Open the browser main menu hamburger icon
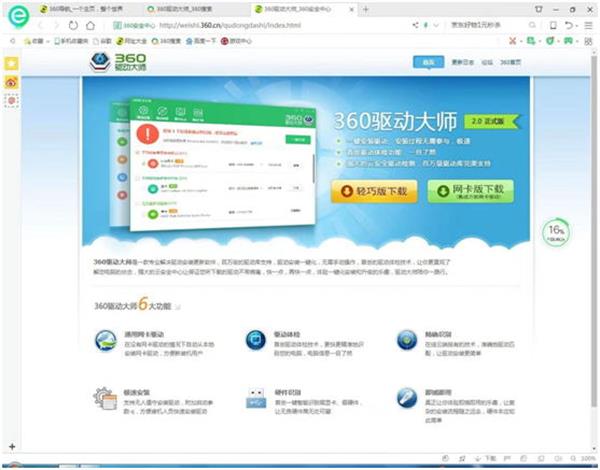Viewport: 600px width, 470px height. 589,25
